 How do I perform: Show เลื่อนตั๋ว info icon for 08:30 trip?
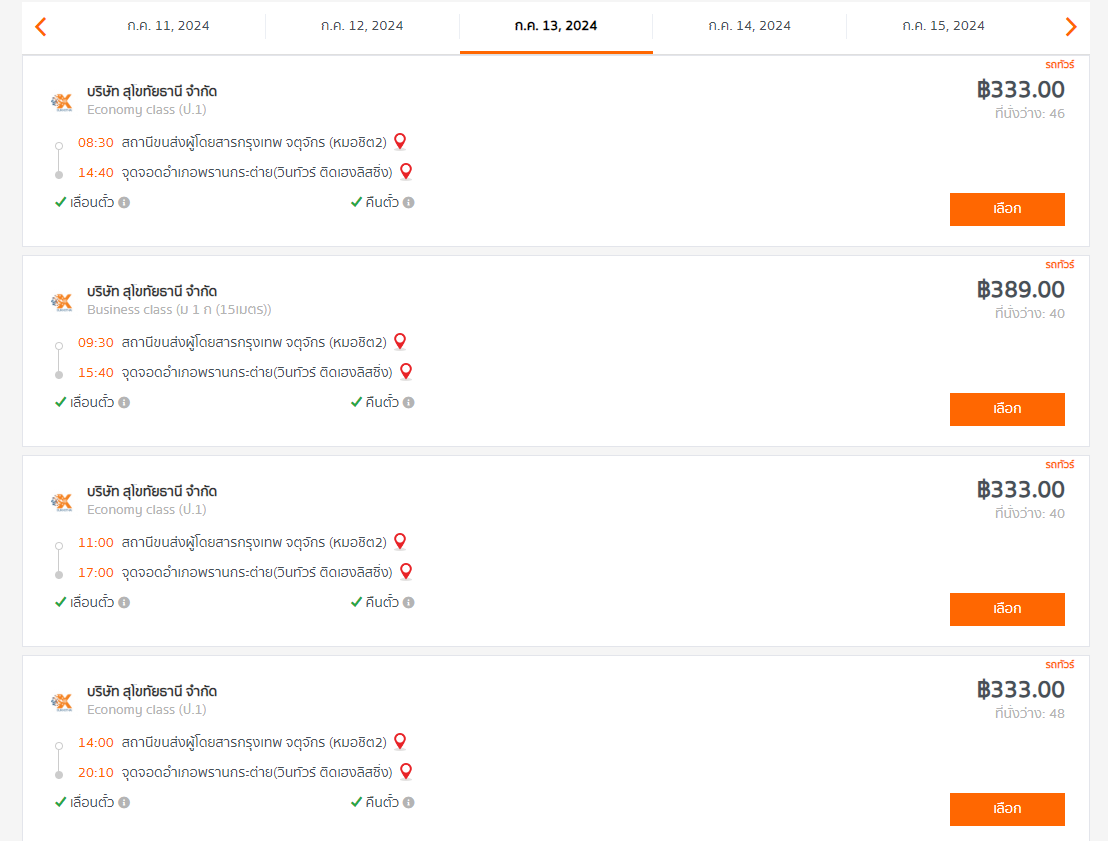(x=124, y=203)
